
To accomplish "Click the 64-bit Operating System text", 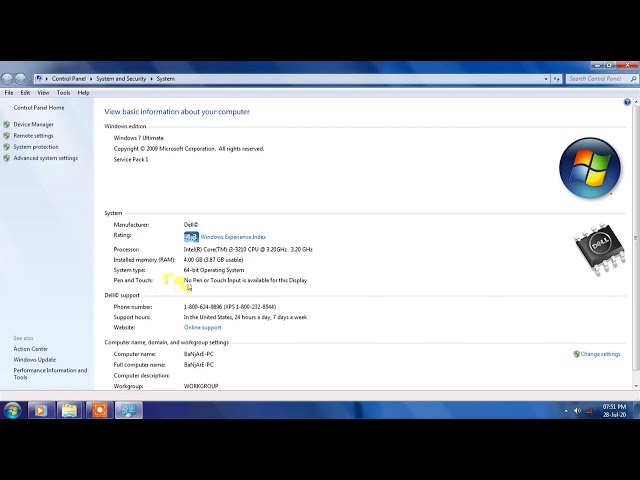I will point(214,270).
